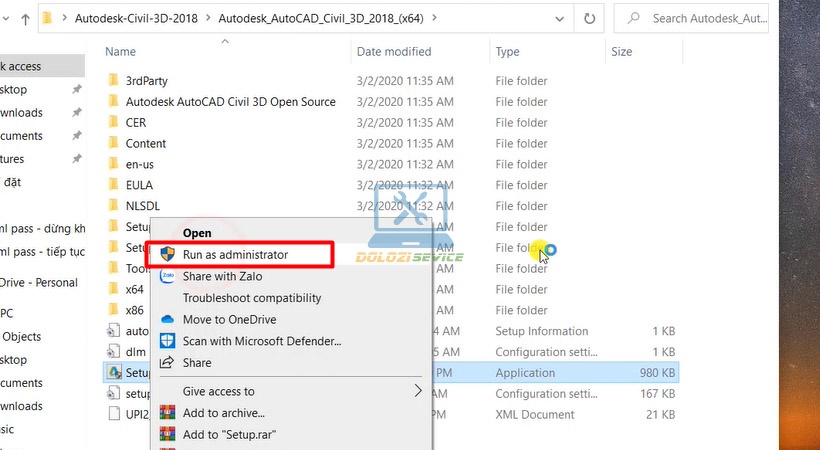Viewport: 820px width, 450px height.
Task: Click the XML Document type text
Action: pos(535,414)
